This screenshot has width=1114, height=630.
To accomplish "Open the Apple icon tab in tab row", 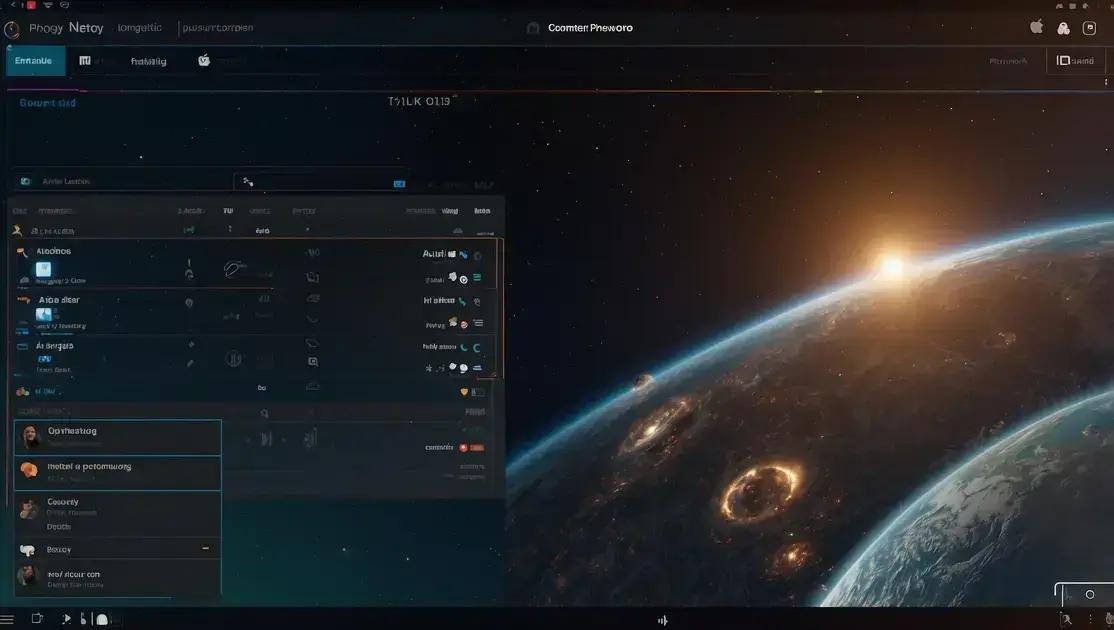I will point(204,60).
